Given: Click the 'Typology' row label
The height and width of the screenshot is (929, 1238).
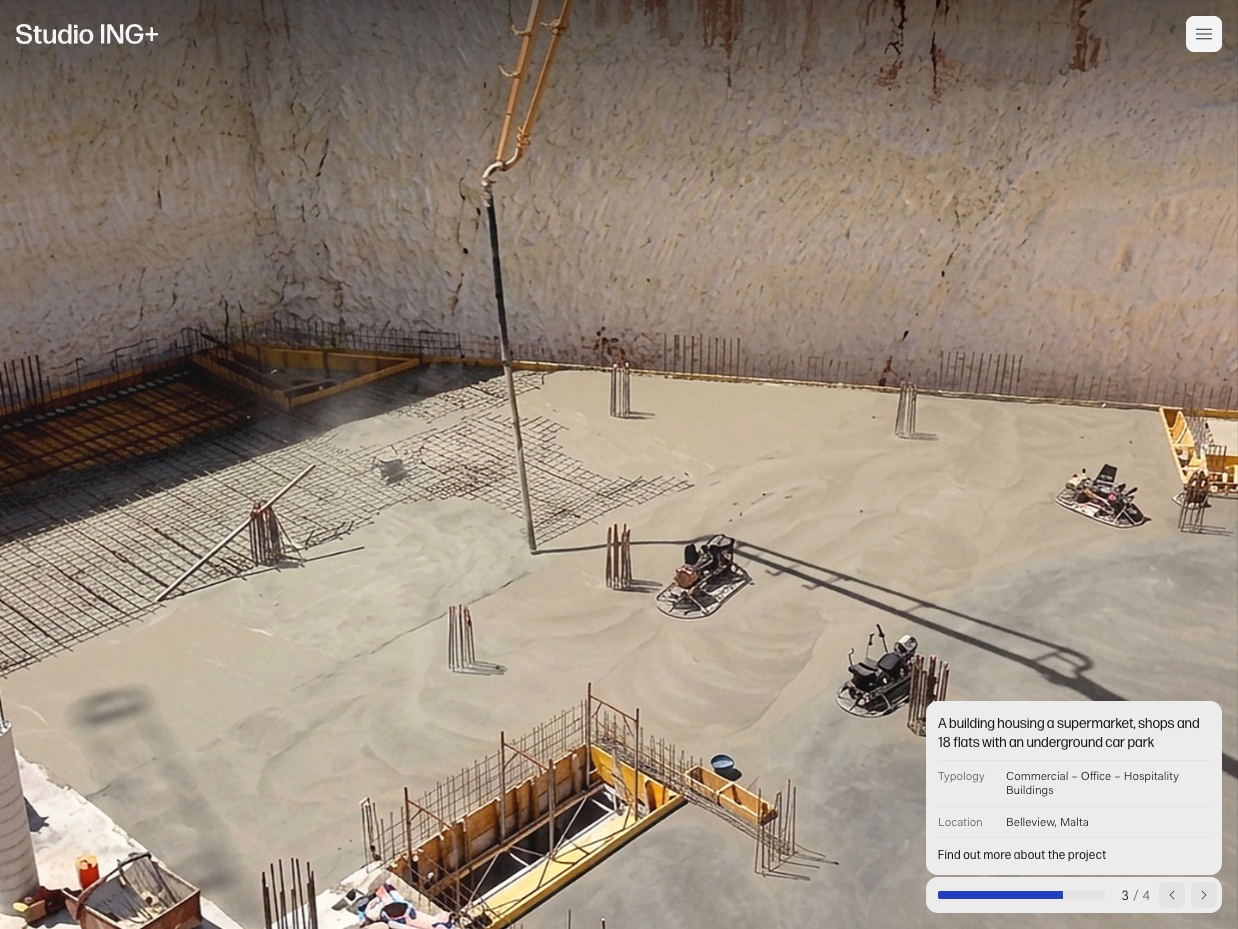Looking at the screenshot, I should click(961, 776).
